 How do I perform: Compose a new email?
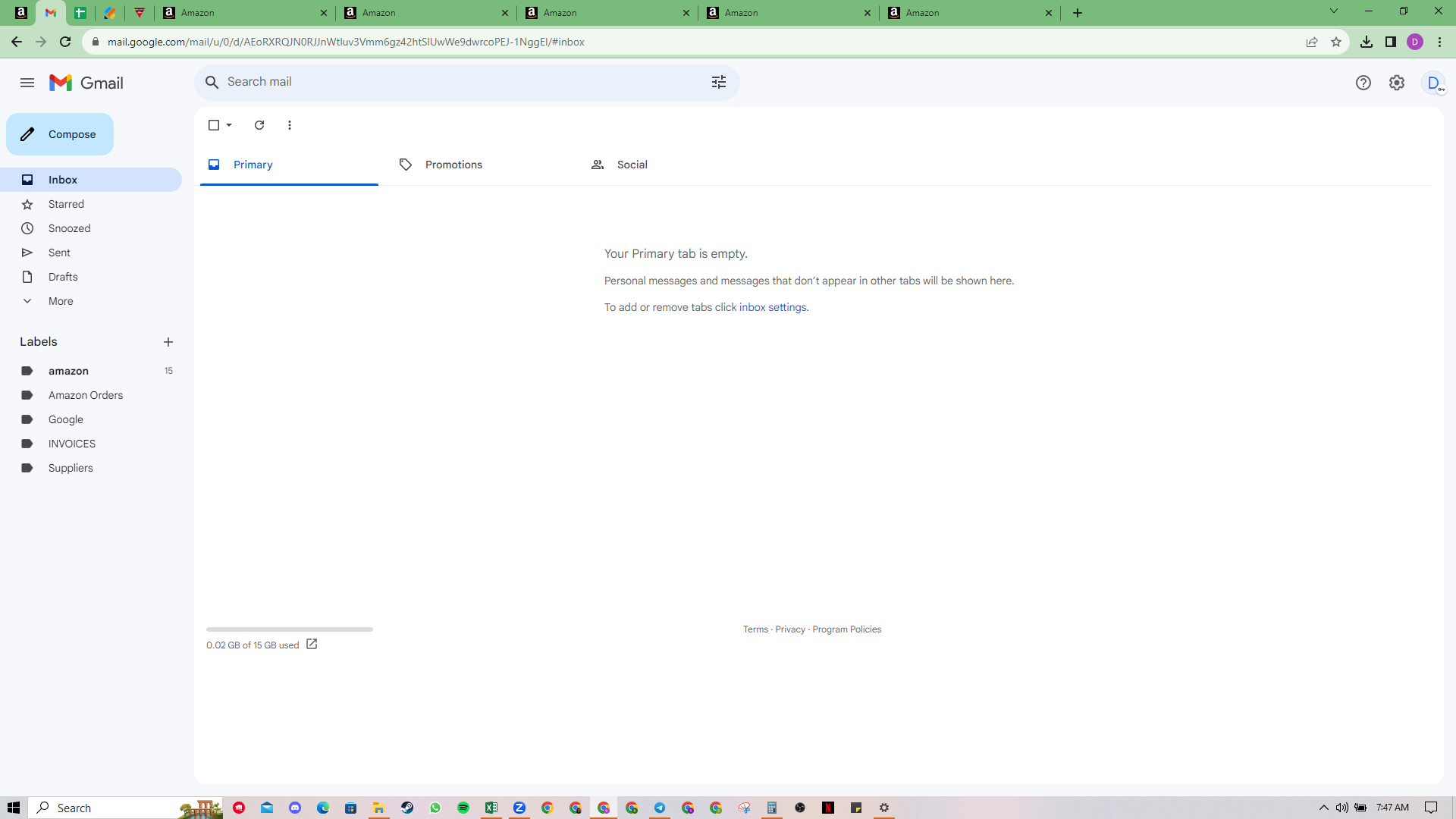(x=60, y=134)
